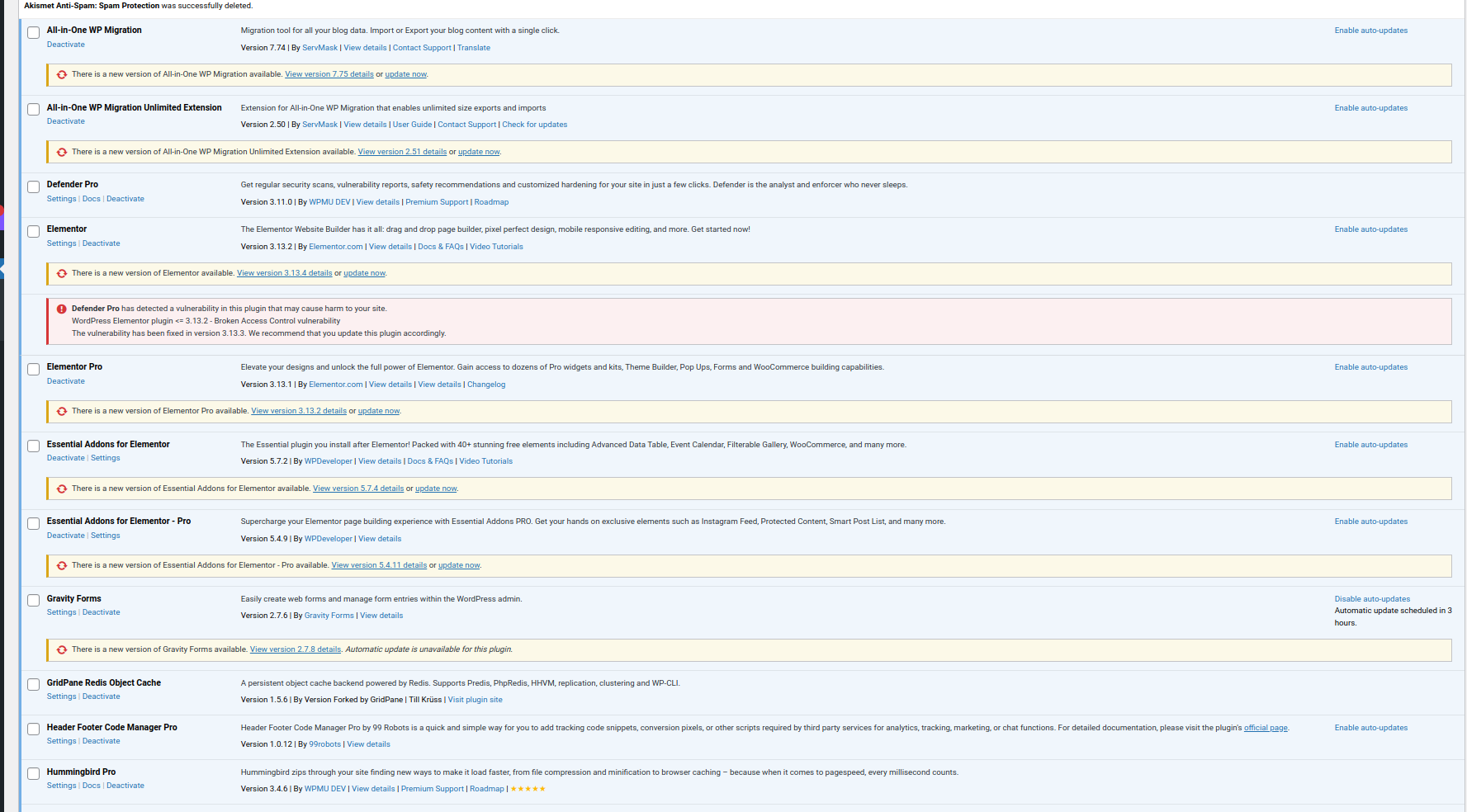This screenshot has height=812, width=1467.
Task: Open Defender Pro Settings
Action: pyautogui.click(x=61, y=199)
